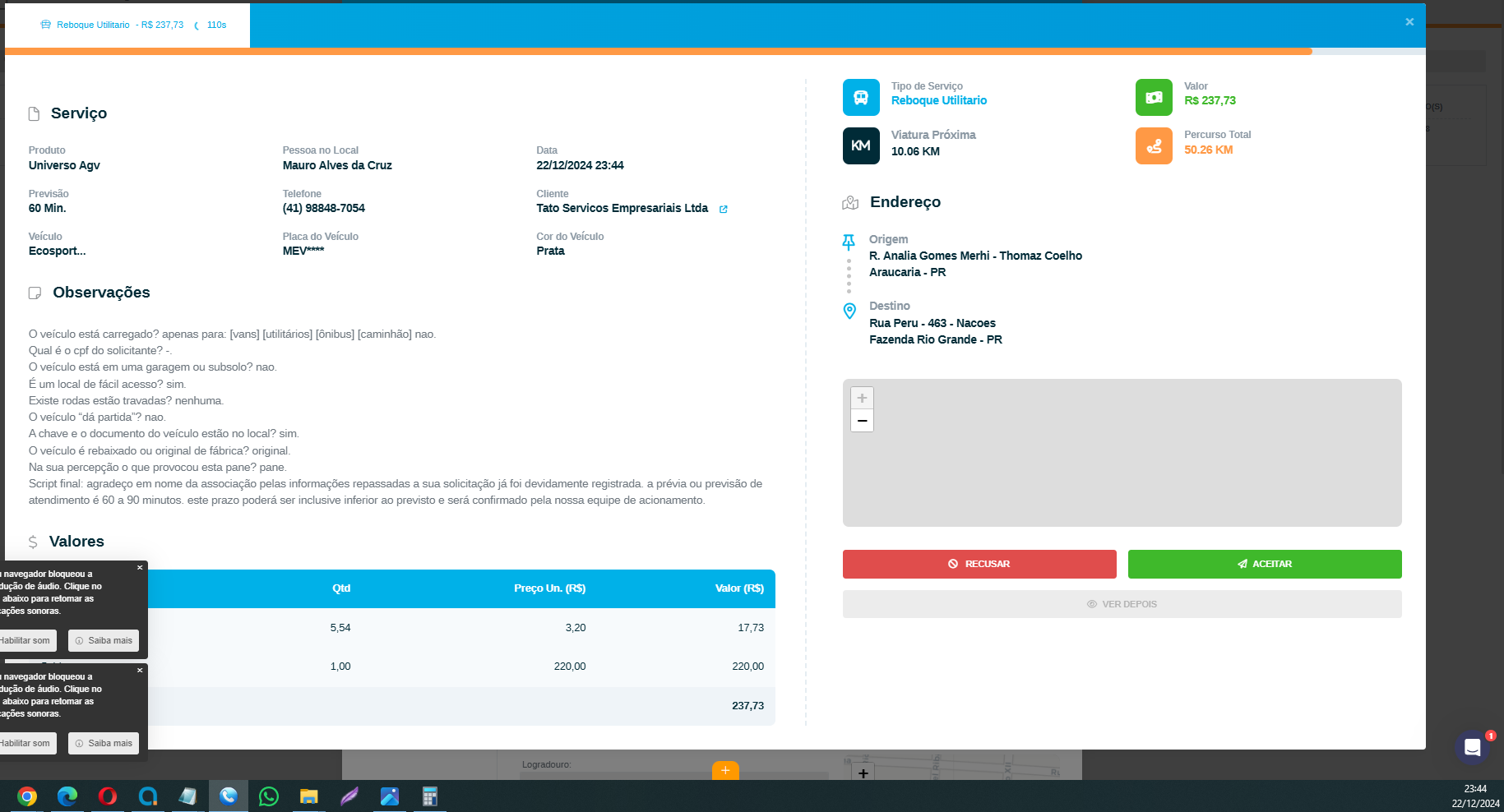1504x812 pixels.
Task: Open the client external link icon
Action: (724, 209)
